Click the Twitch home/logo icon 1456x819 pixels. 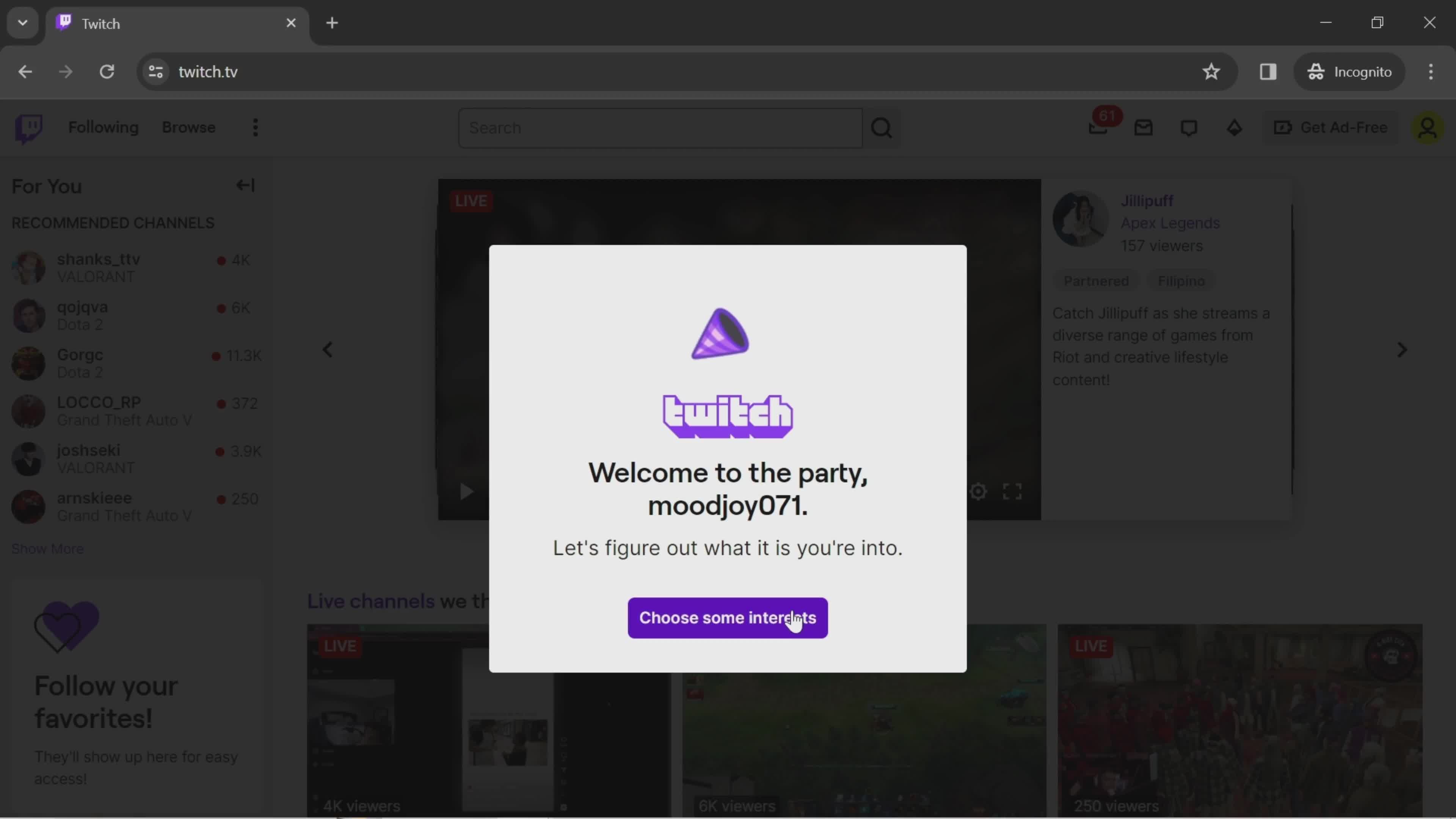[x=29, y=127]
